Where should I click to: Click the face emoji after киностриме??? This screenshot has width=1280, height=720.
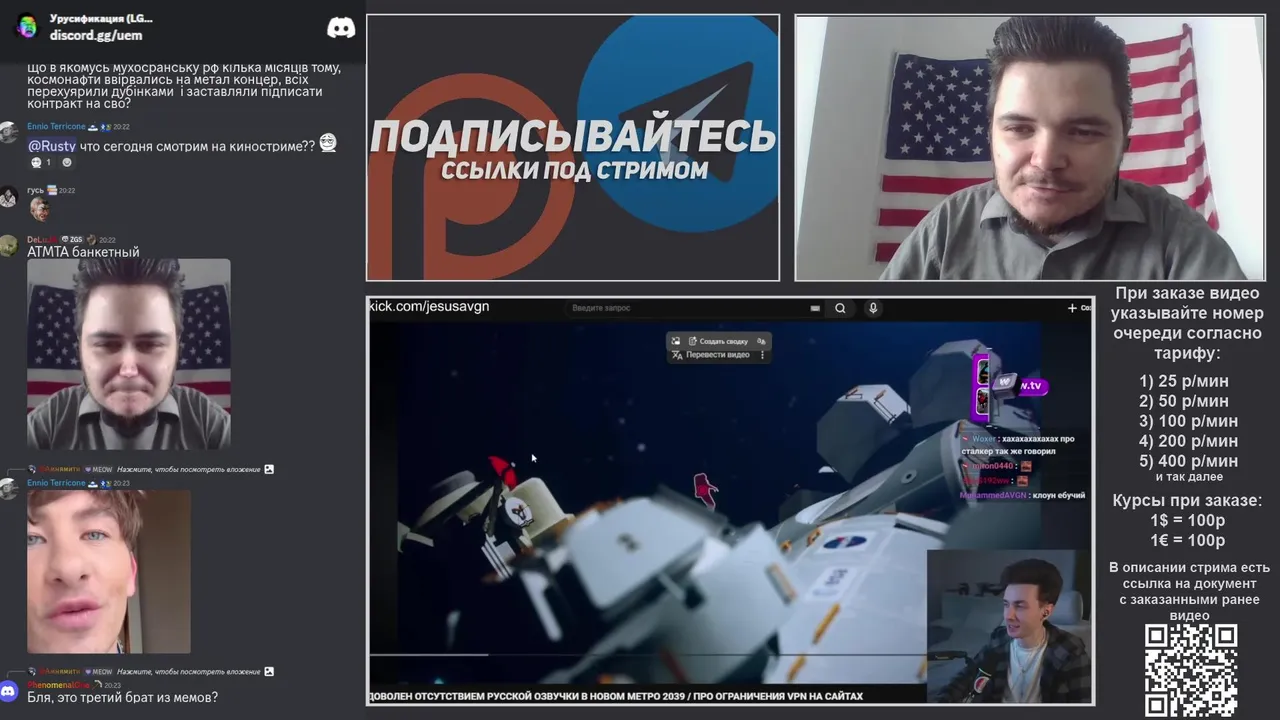click(x=328, y=144)
